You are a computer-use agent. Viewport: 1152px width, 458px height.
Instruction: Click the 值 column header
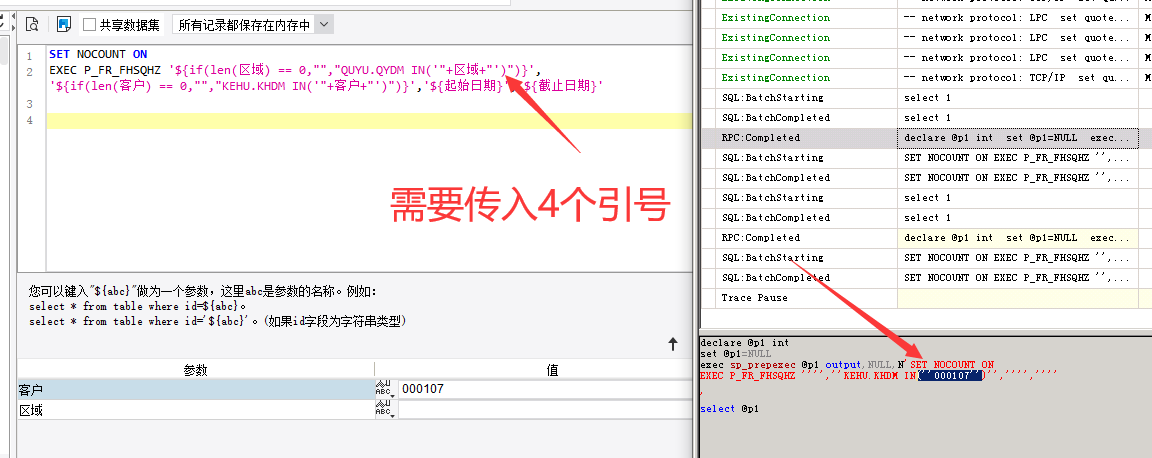pos(552,371)
